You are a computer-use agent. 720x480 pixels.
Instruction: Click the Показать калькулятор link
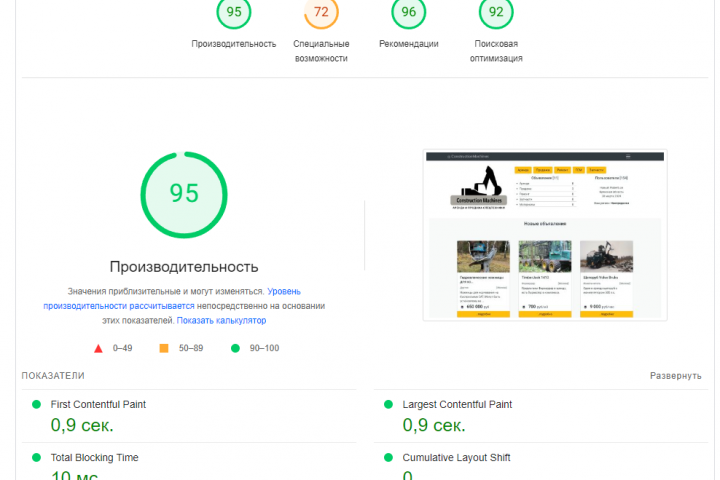221,320
